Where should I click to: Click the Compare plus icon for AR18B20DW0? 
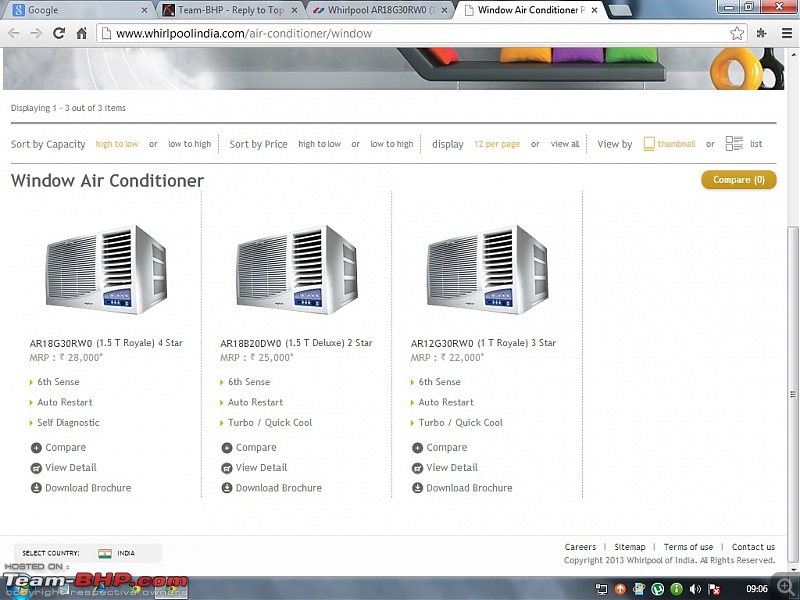click(x=227, y=448)
